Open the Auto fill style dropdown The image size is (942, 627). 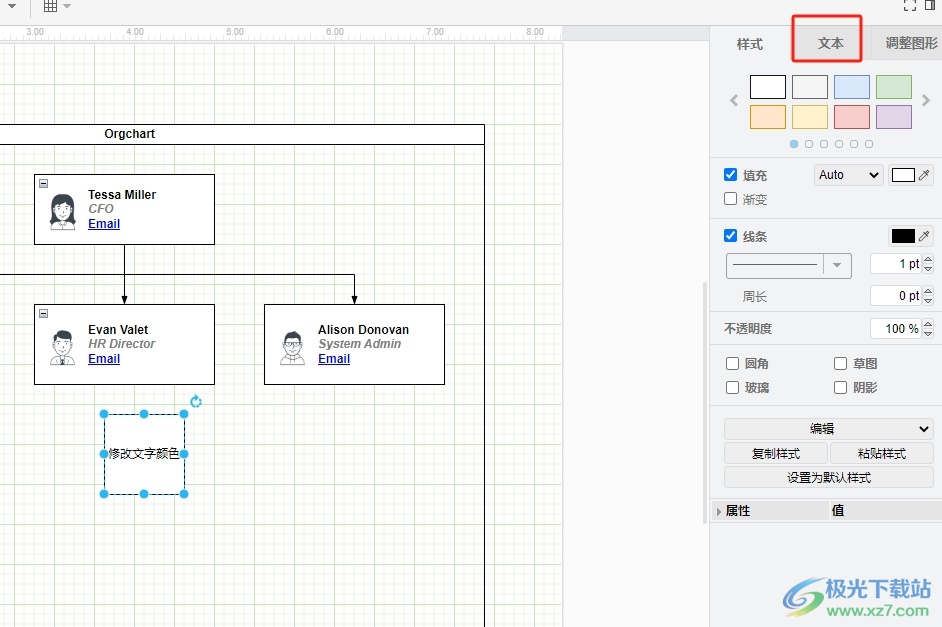(849, 175)
